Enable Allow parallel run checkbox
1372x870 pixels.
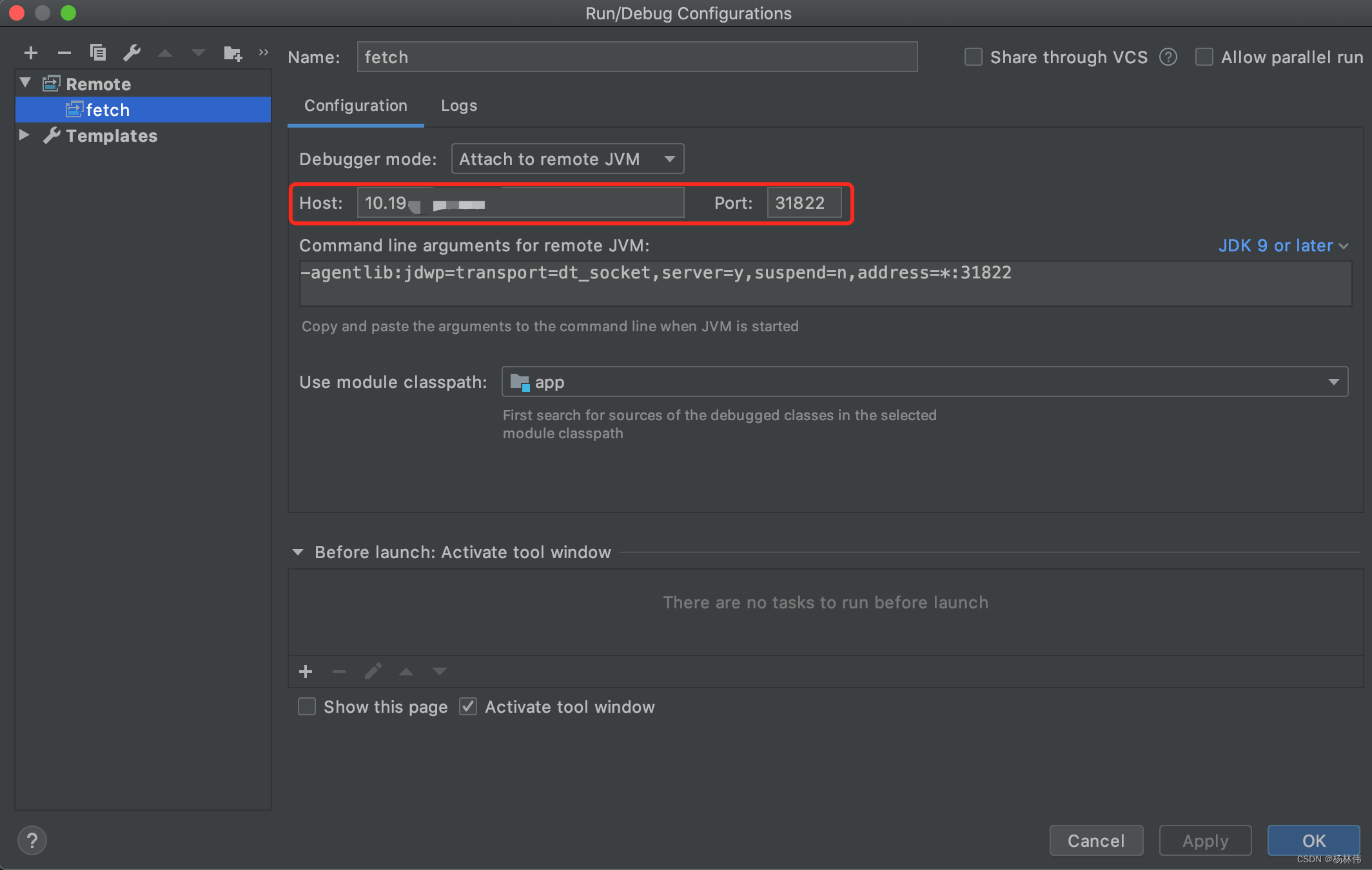[x=1204, y=57]
